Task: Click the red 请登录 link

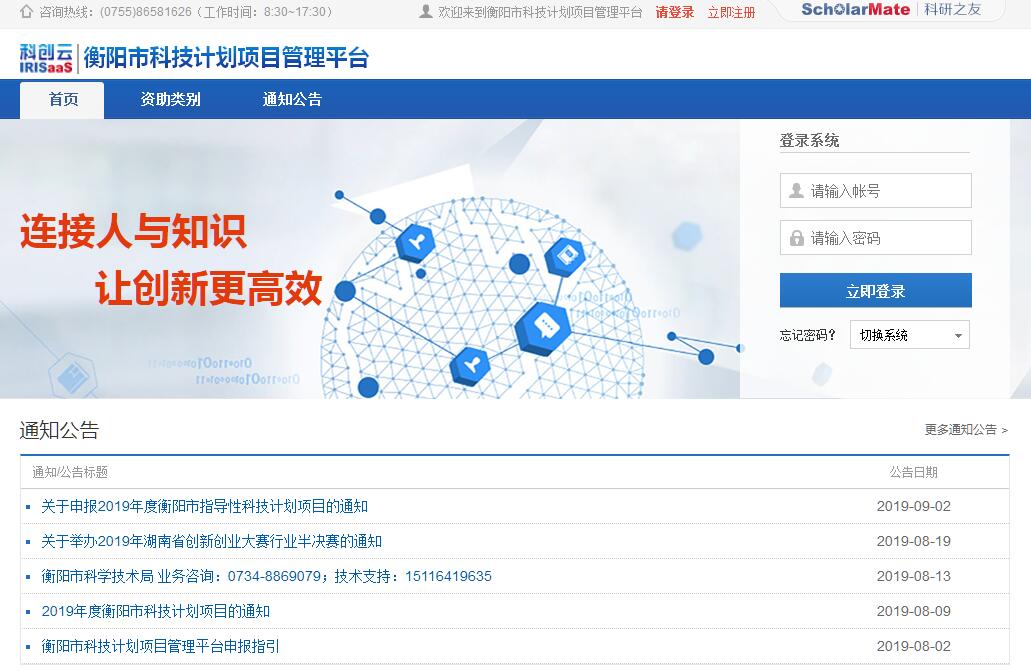Action: point(675,12)
